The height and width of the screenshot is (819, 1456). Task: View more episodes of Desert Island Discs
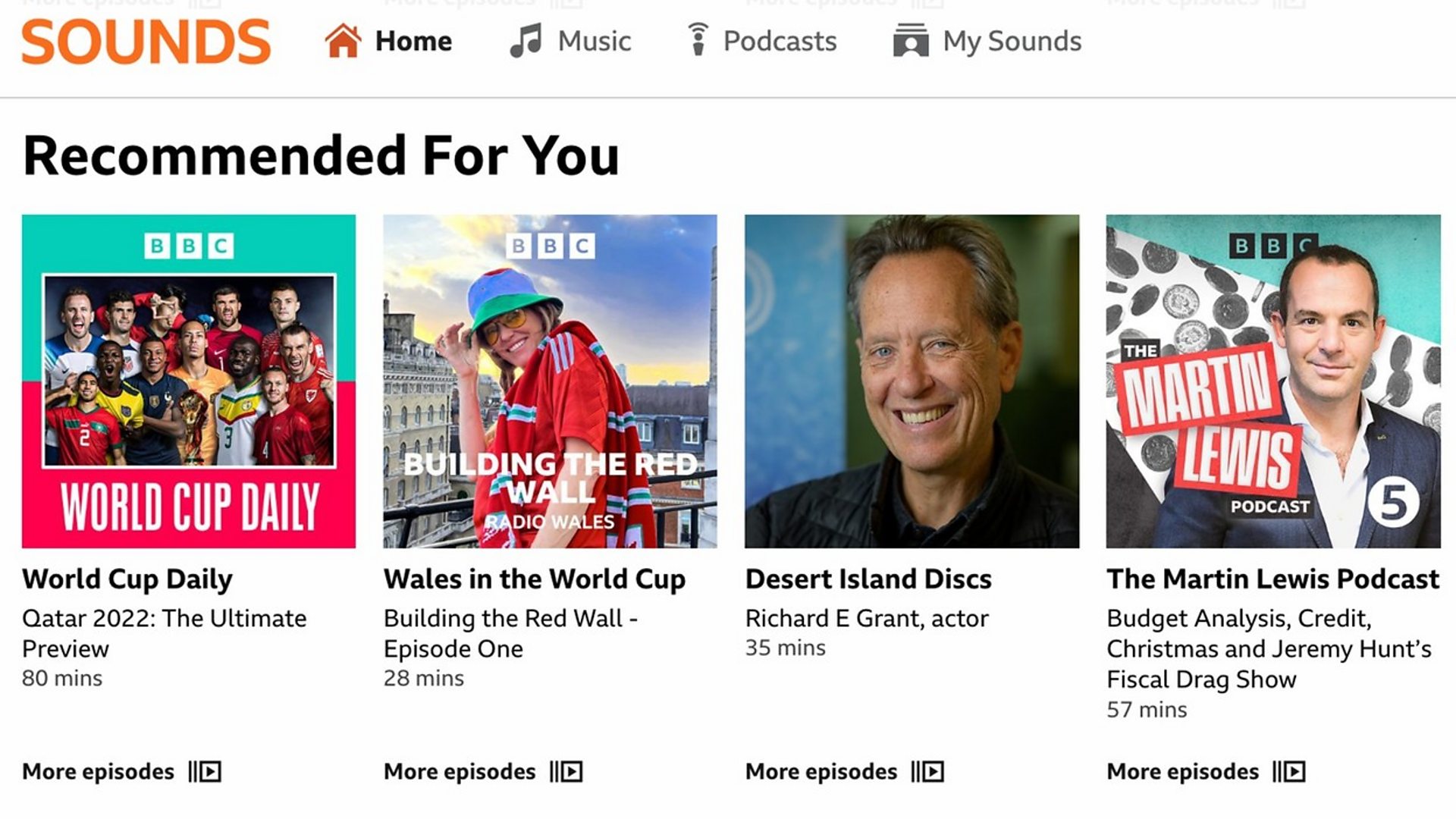tap(821, 772)
